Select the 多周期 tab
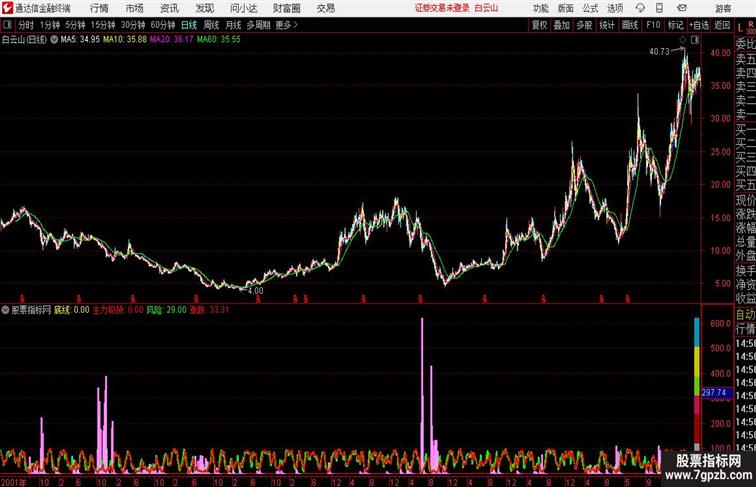Screen dimensions: 756x487 [x=258, y=25]
